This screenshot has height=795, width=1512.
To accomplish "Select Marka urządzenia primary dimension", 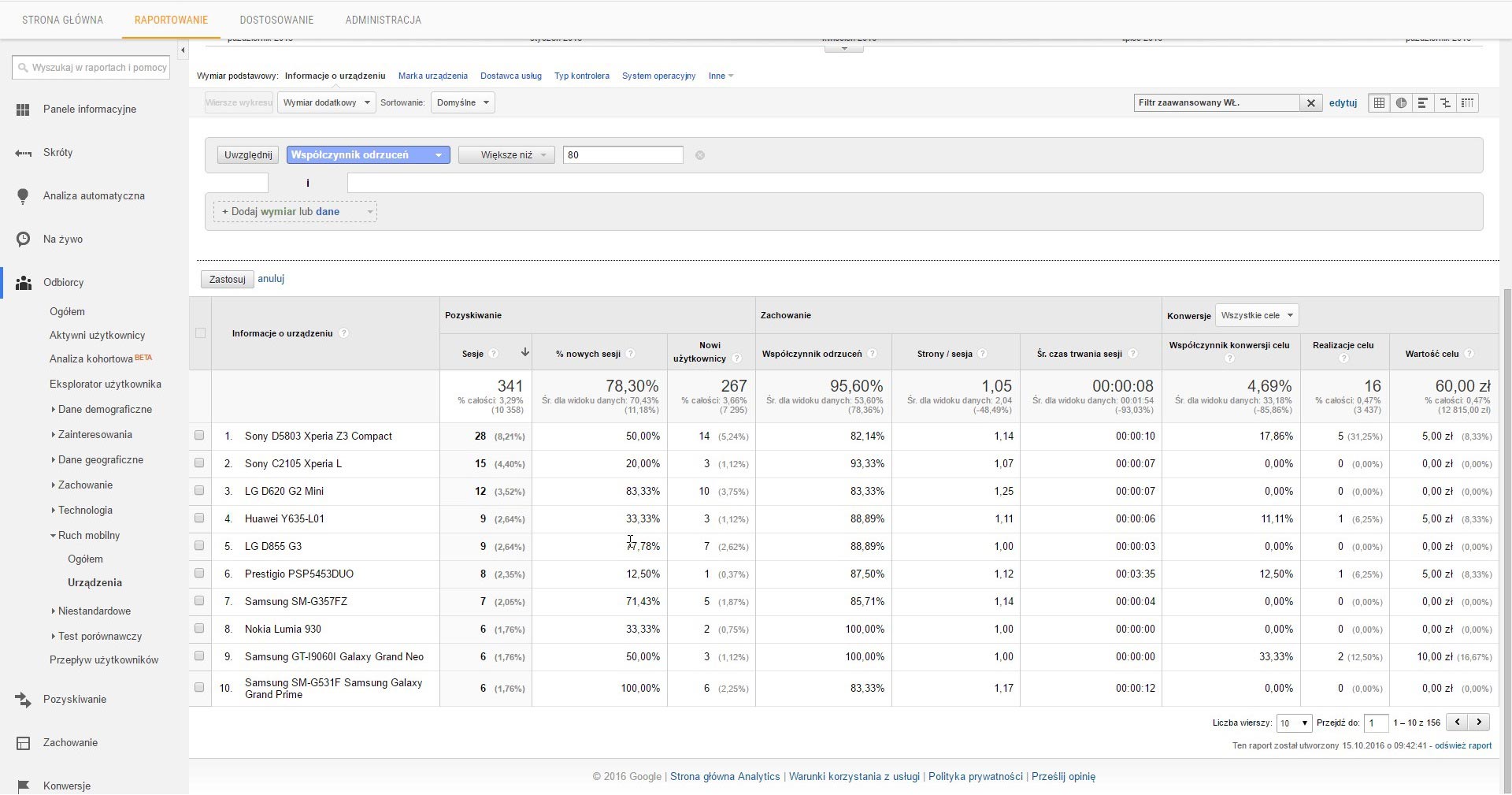I will click(432, 76).
